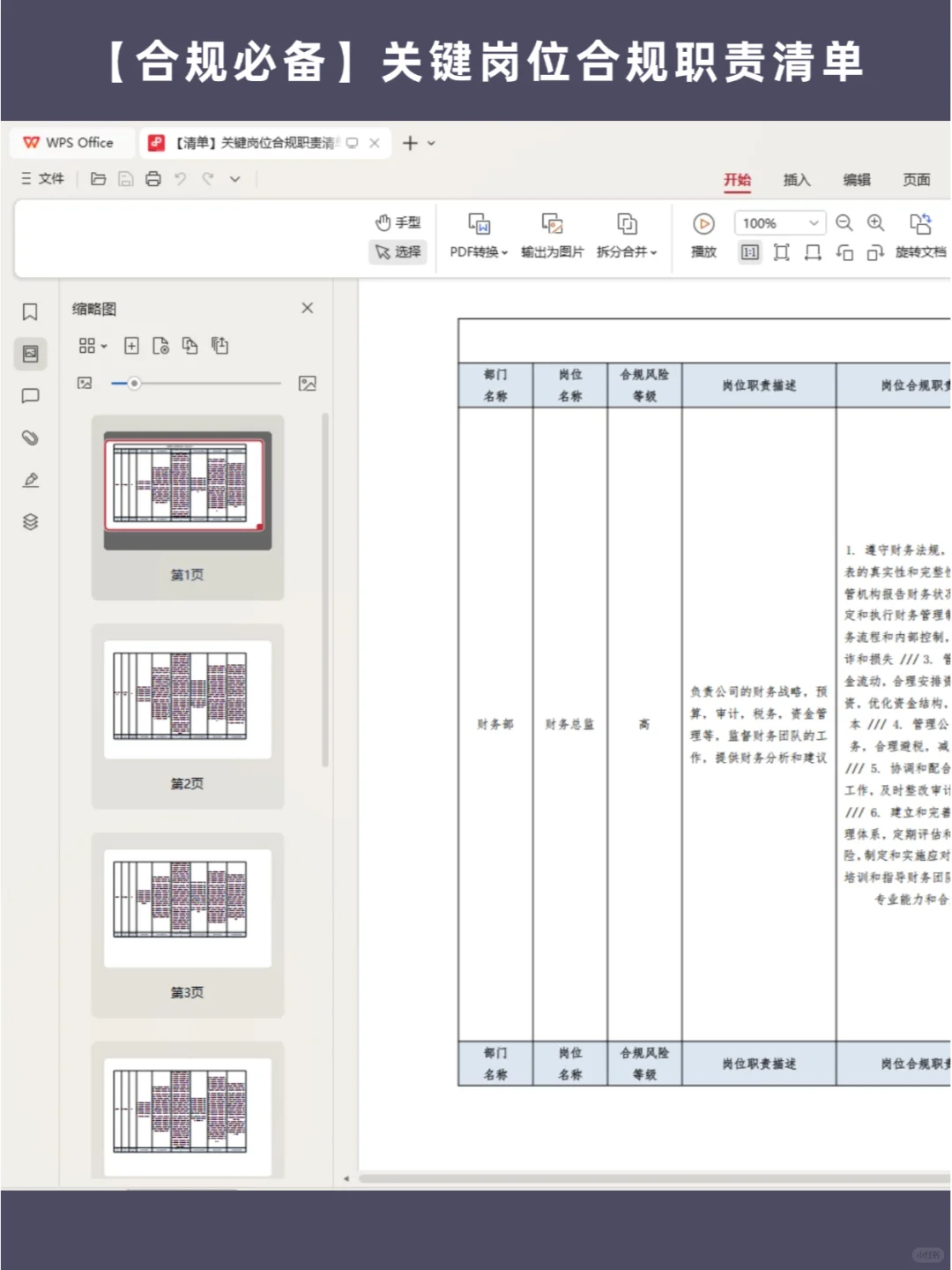
Task: Click the redo arrow icon
Action: tap(208, 179)
